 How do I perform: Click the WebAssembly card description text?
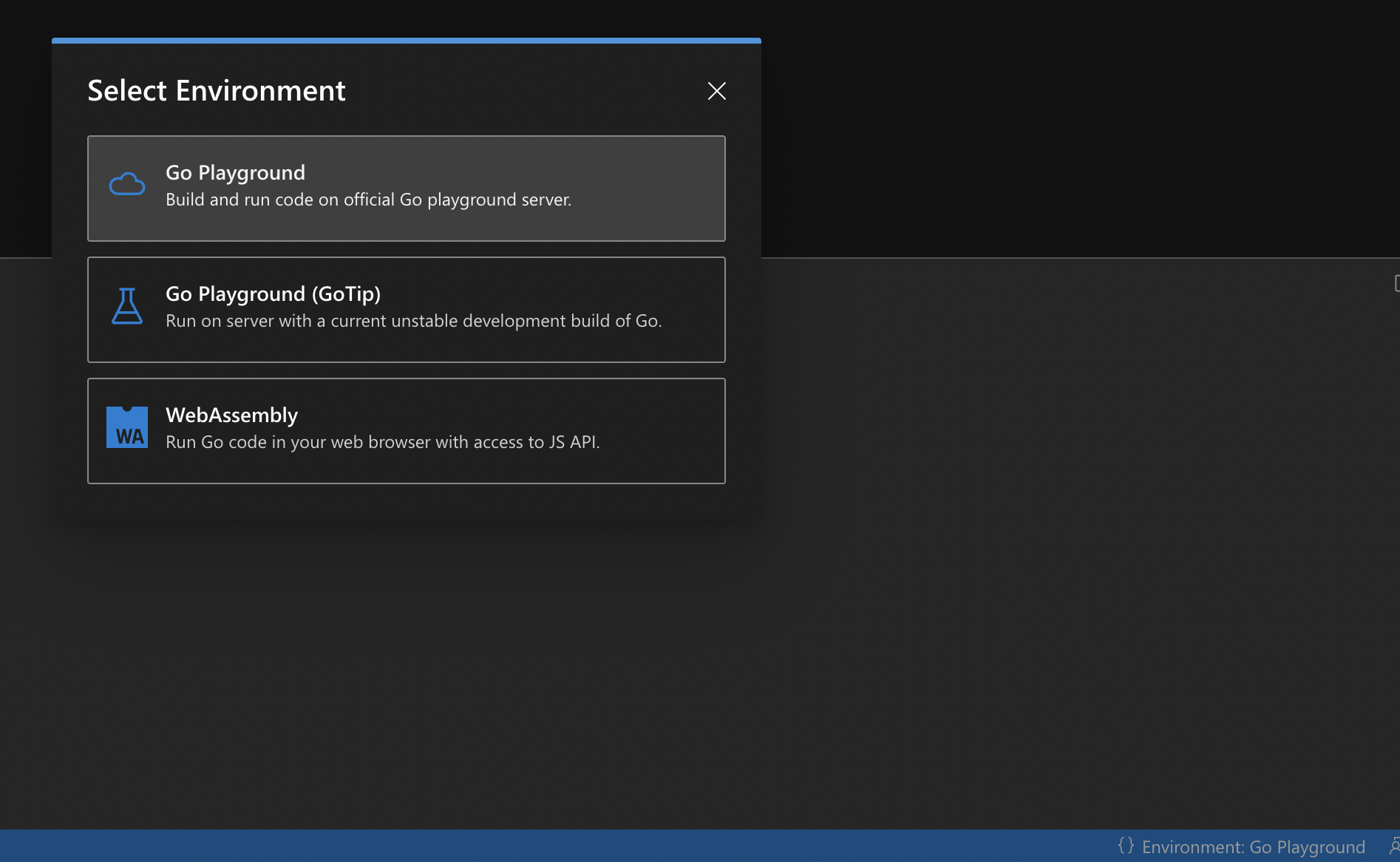coord(383,441)
